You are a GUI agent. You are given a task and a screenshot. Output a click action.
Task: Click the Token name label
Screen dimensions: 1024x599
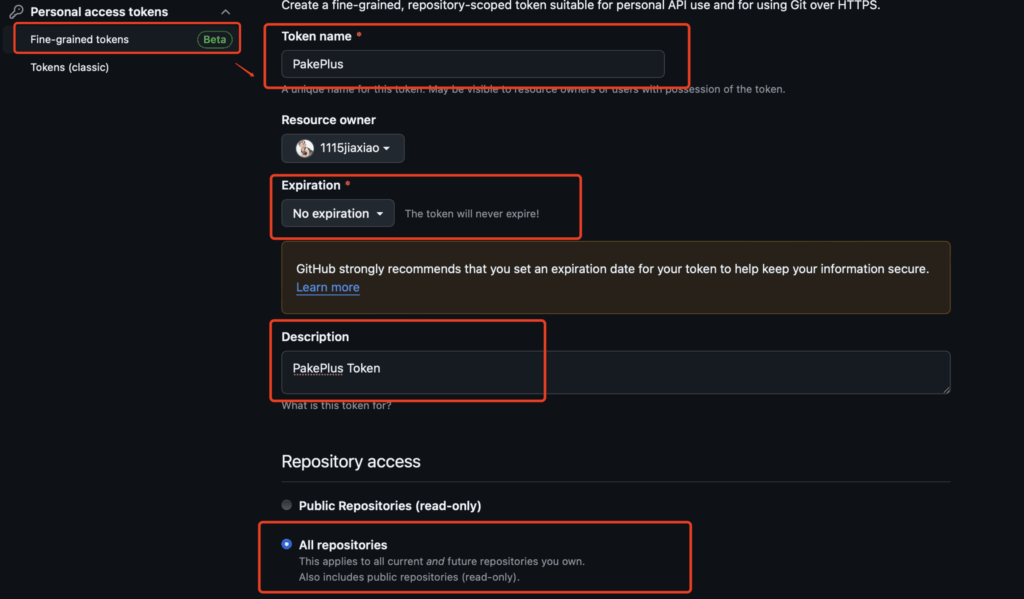(316, 36)
